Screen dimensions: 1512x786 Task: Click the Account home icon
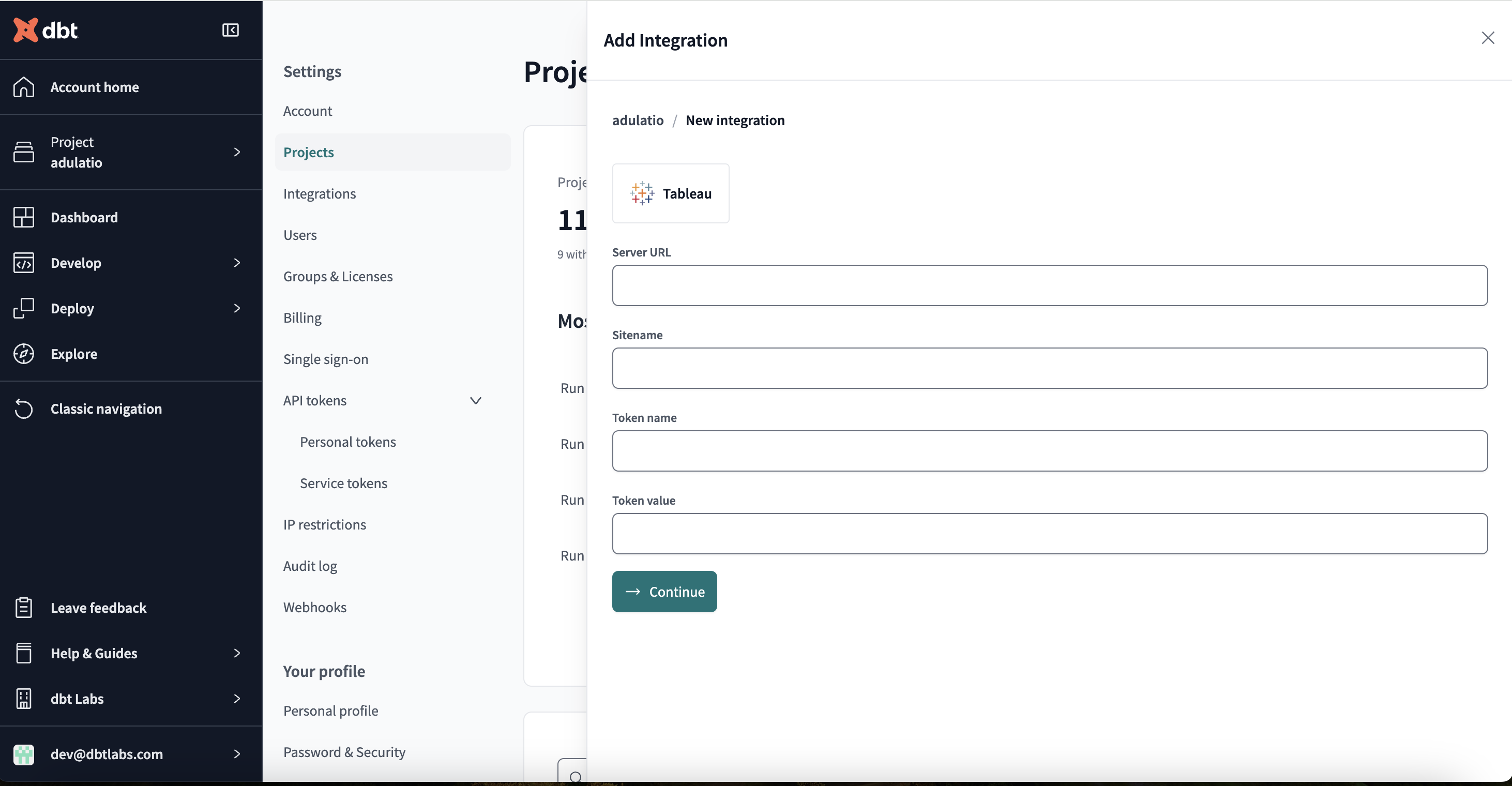click(x=24, y=87)
